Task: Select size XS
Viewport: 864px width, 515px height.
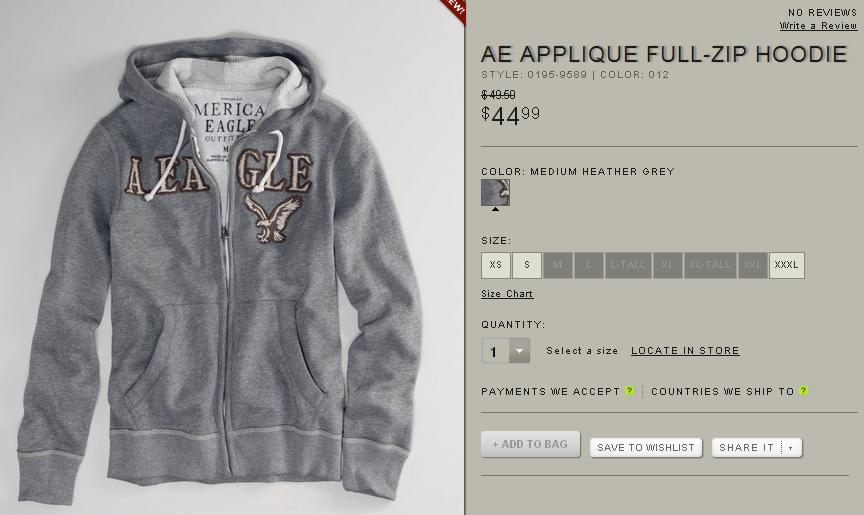Action: [496, 265]
